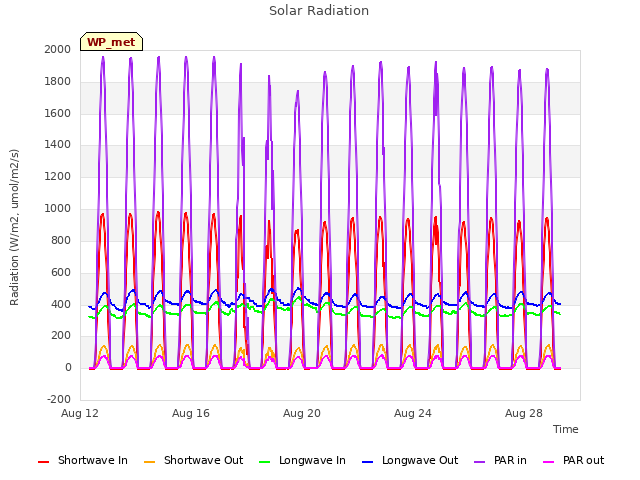Click the -200 y-axis tick label
This screenshot has height=480, width=640.
(x=59, y=399)
